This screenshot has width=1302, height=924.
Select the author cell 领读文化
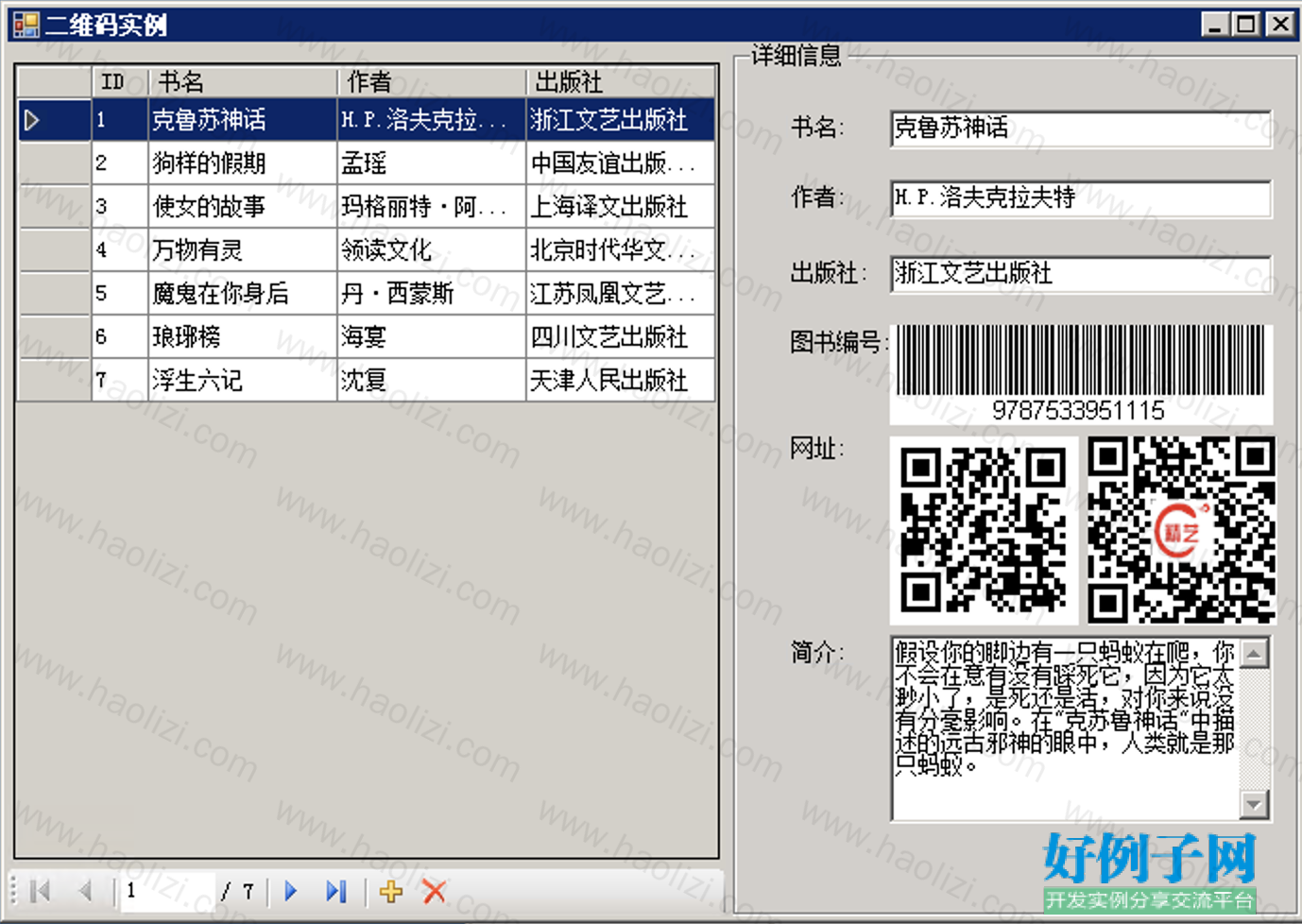pos(432,250)
